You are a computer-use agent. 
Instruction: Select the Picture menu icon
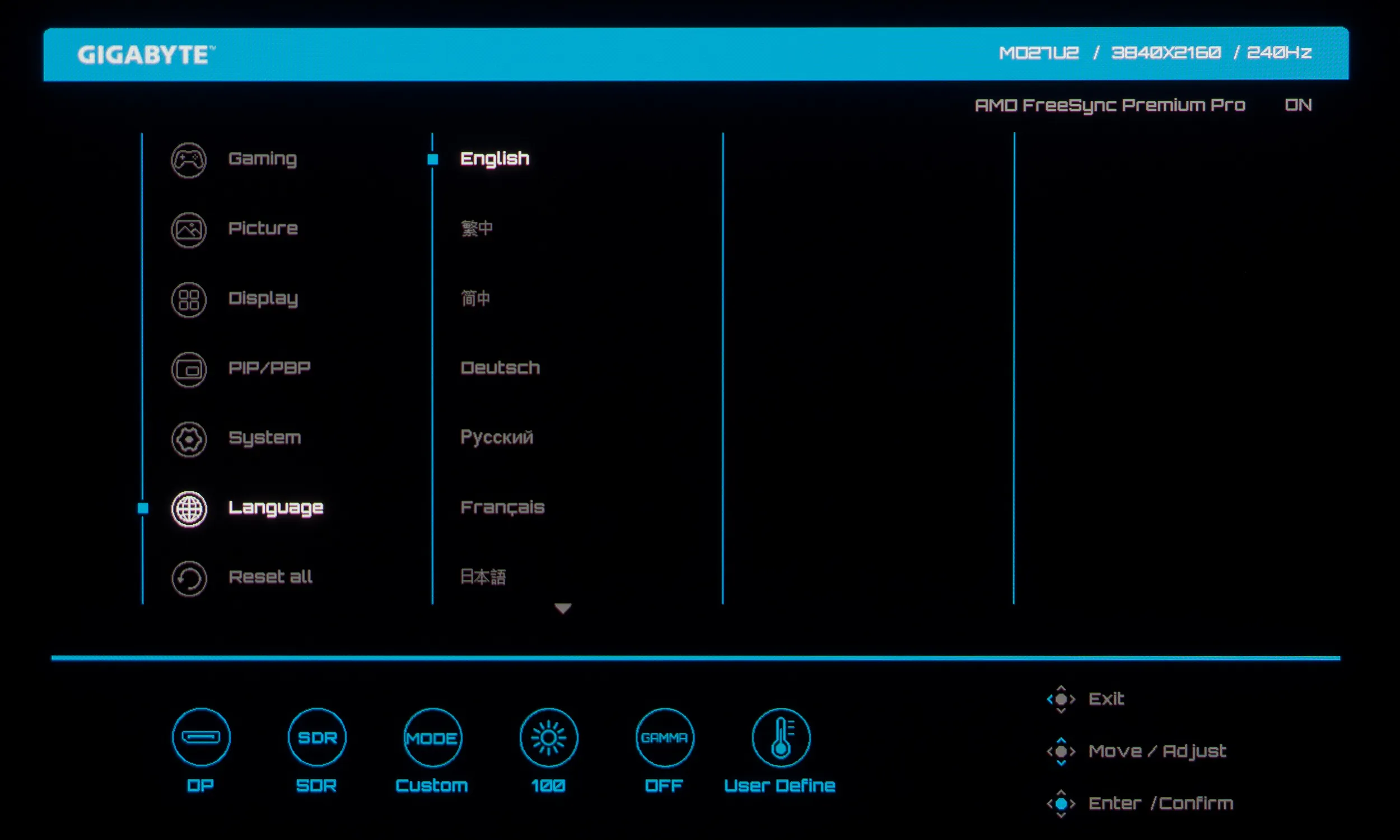[188, 230]
